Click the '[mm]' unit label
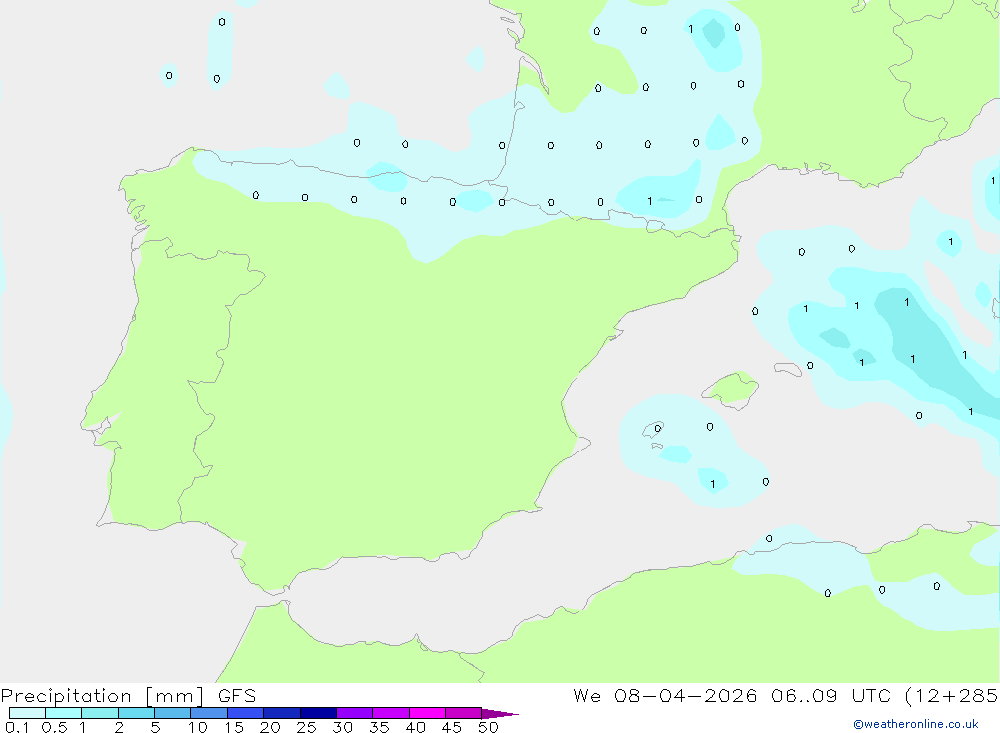This screenshot has height=733, width=1000. [x=174, y=696]
